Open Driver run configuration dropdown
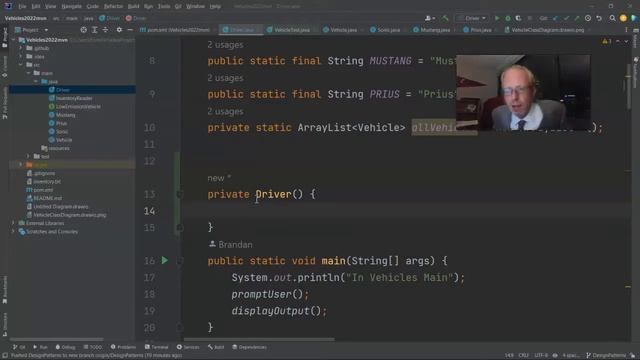This screenshot has height=360, width=640. point(472,18)
